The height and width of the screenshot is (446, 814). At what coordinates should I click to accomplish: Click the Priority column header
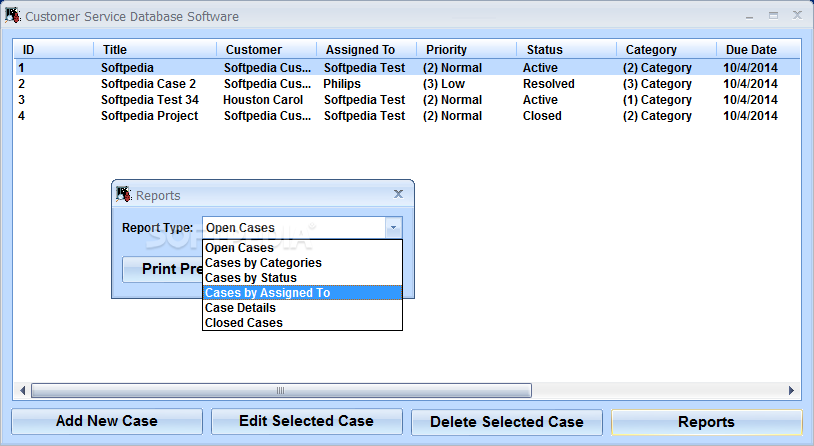(x=467, y=50)
